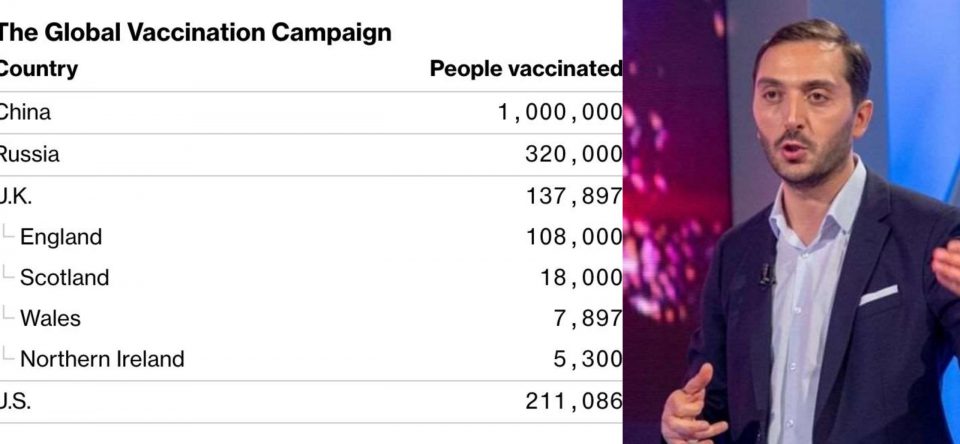Click the tree branch icon beside Wales
960x444 pixels.
(8, 314)
